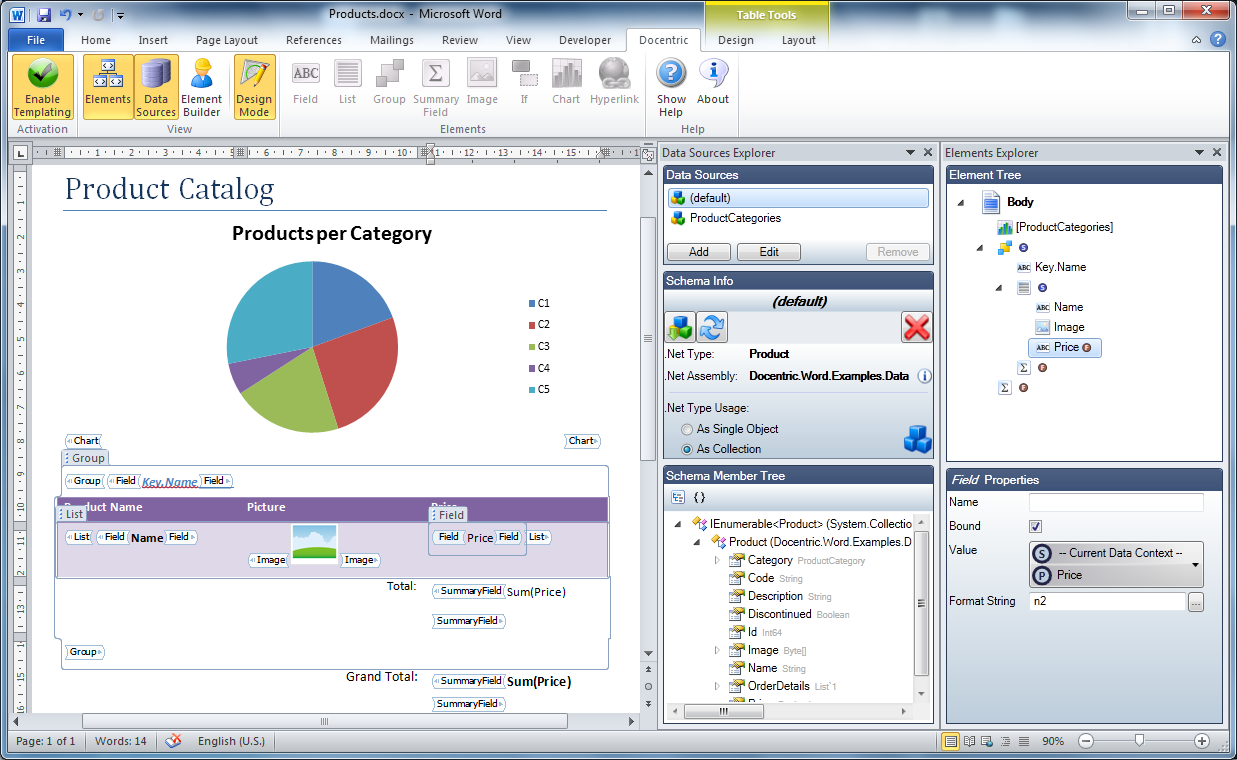Click the Enable Templating button
Image resolution: width=1237 pixels, height=760 pixels.
(x=42, y=88)
